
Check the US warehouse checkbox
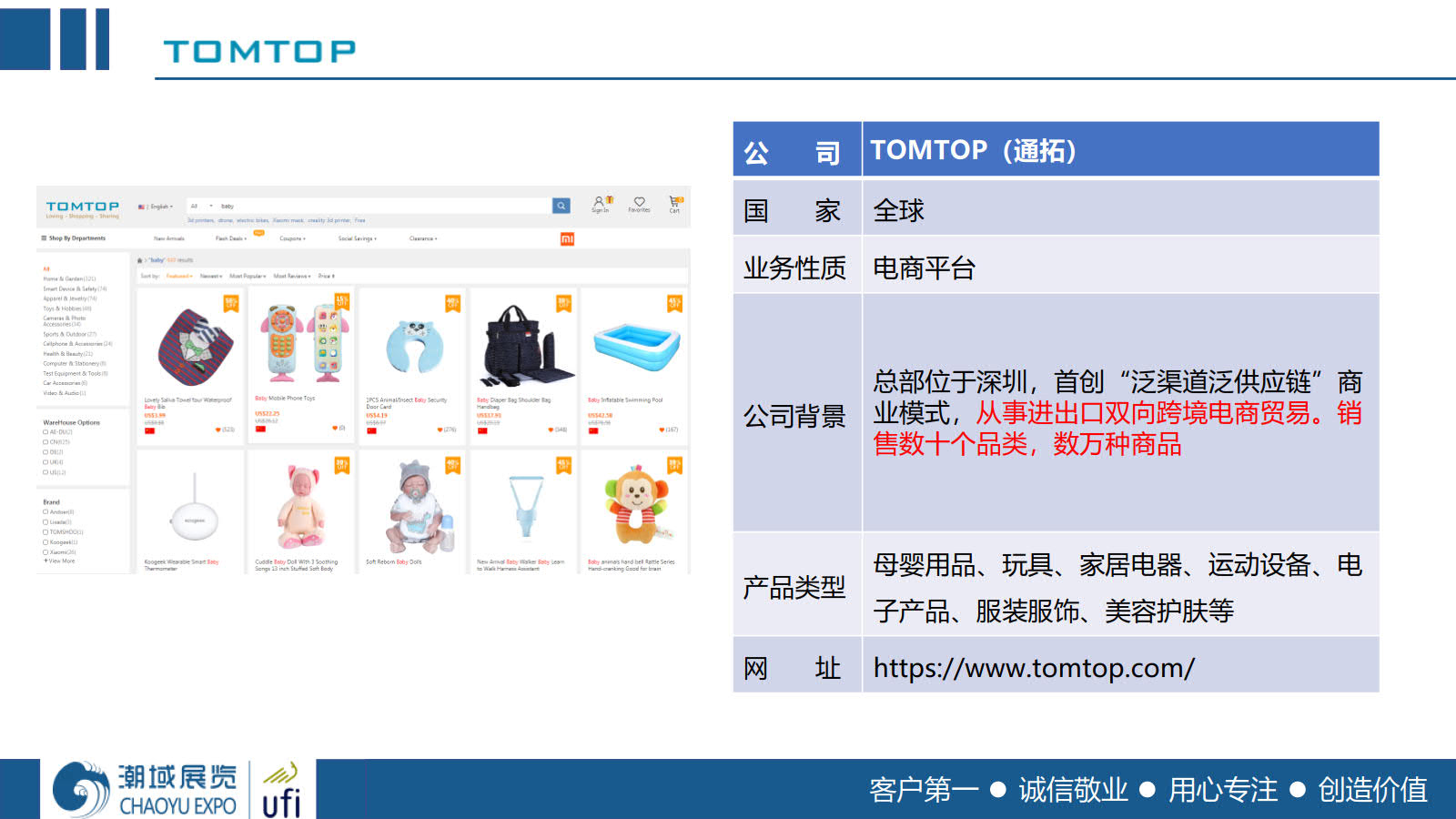(45, 472)
